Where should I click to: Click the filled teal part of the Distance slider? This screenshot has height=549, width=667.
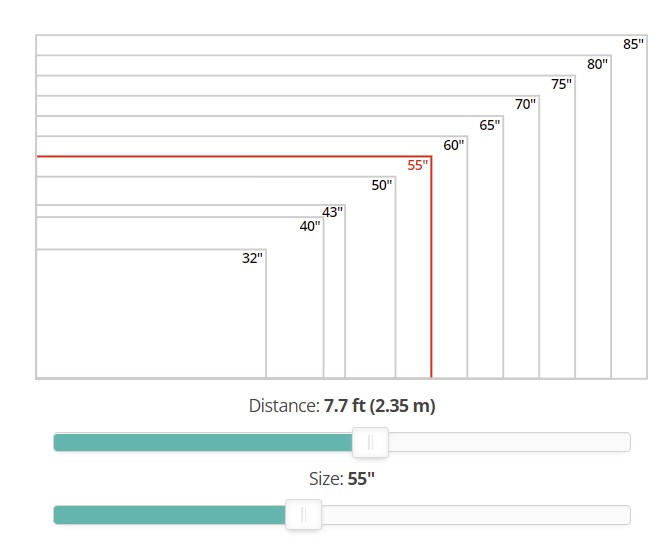point(203,442)
